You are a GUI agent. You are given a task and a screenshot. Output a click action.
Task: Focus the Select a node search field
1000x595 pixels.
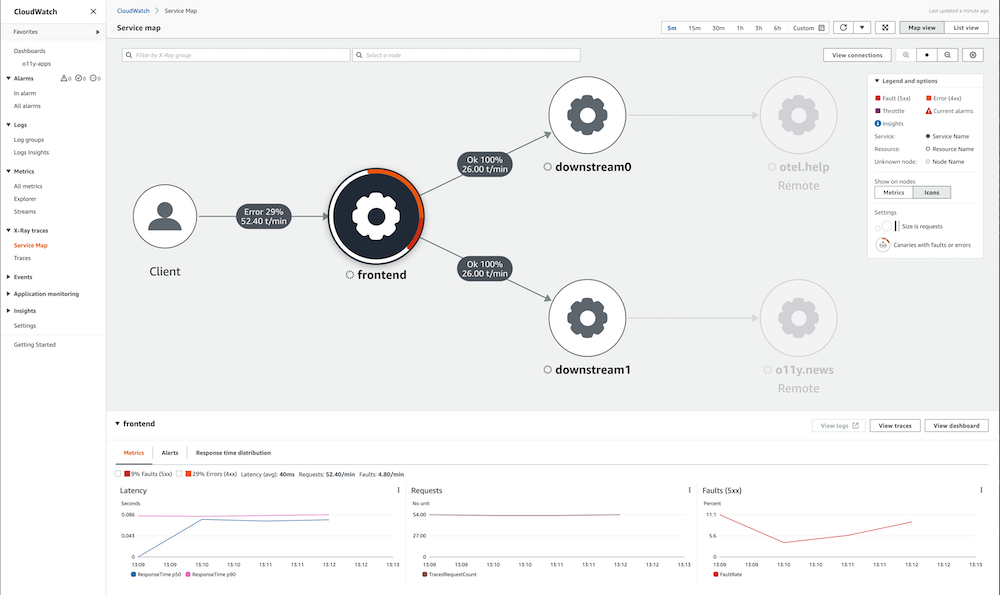[466, 55]
